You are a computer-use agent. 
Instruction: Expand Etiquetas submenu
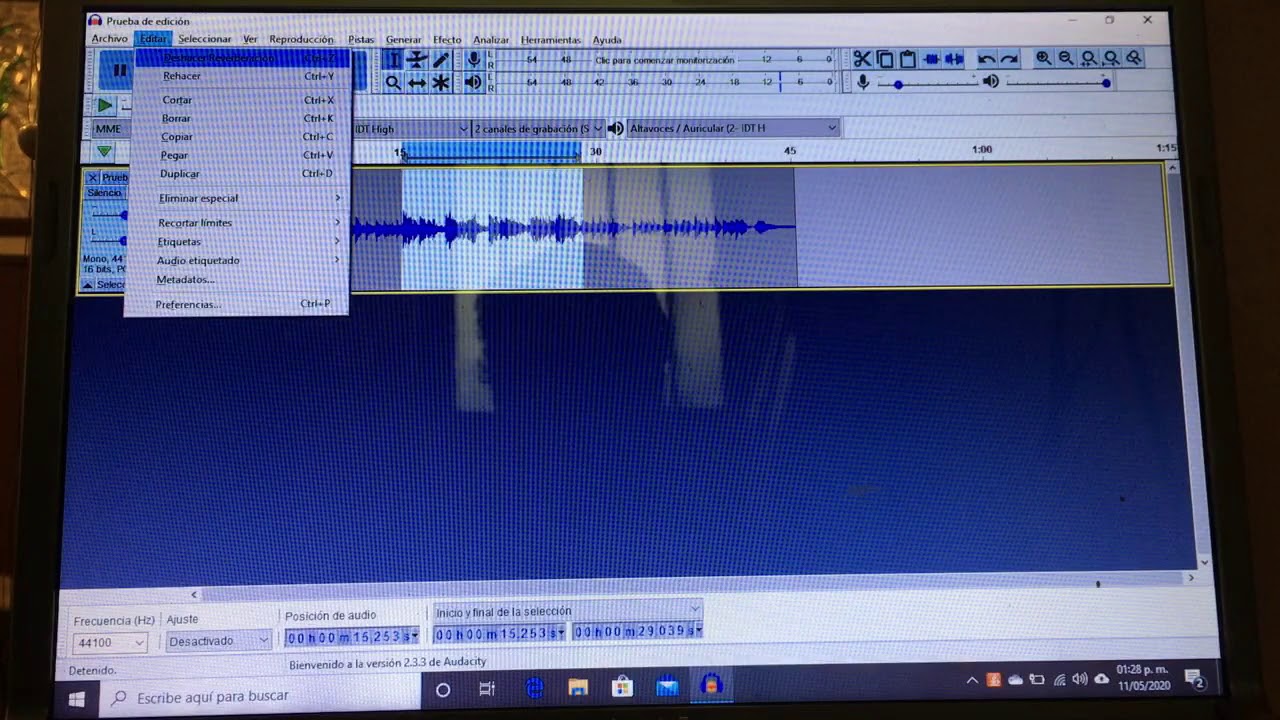[x=238, y=242]
